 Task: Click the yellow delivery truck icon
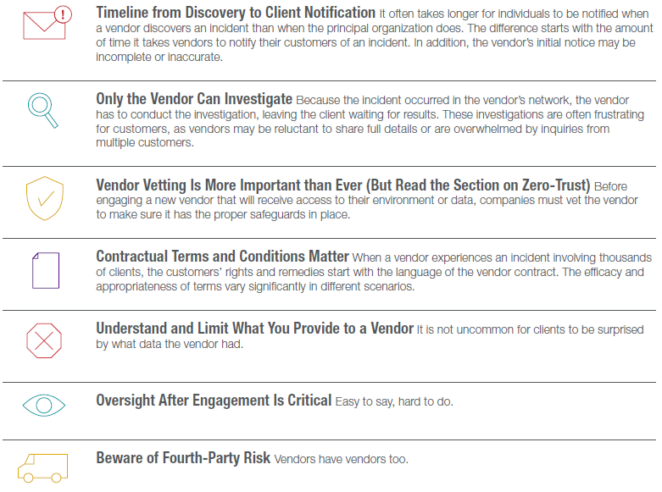[43, 468]
